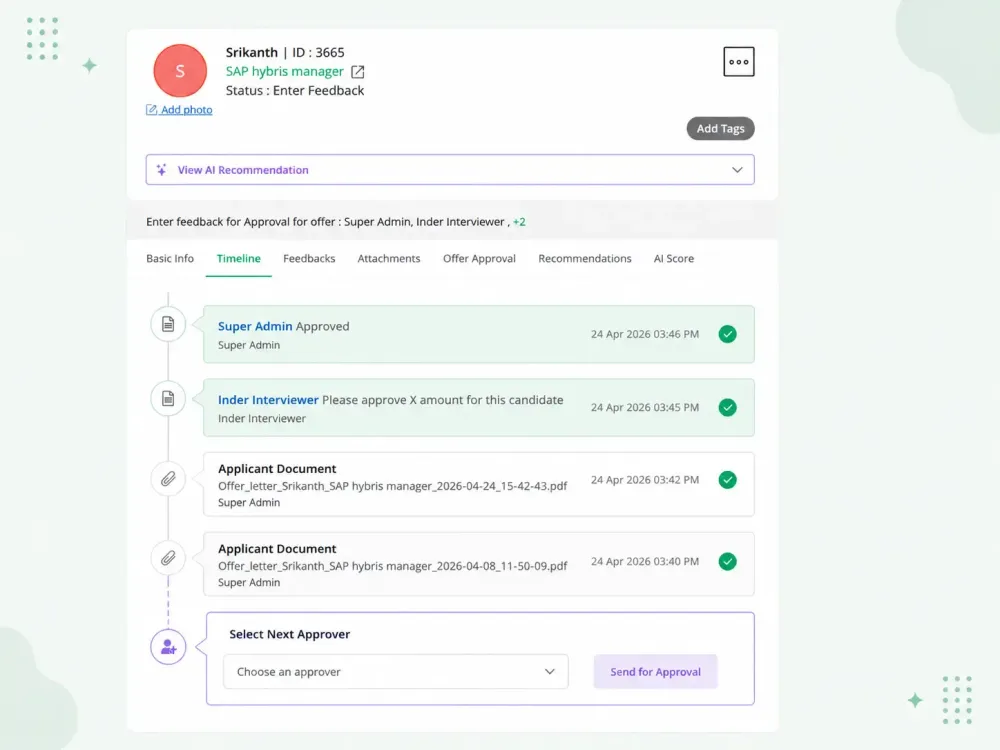Click the AI sparkle icon in recommendation bar
The image size is (1000, 750).
tap(161, 170)
